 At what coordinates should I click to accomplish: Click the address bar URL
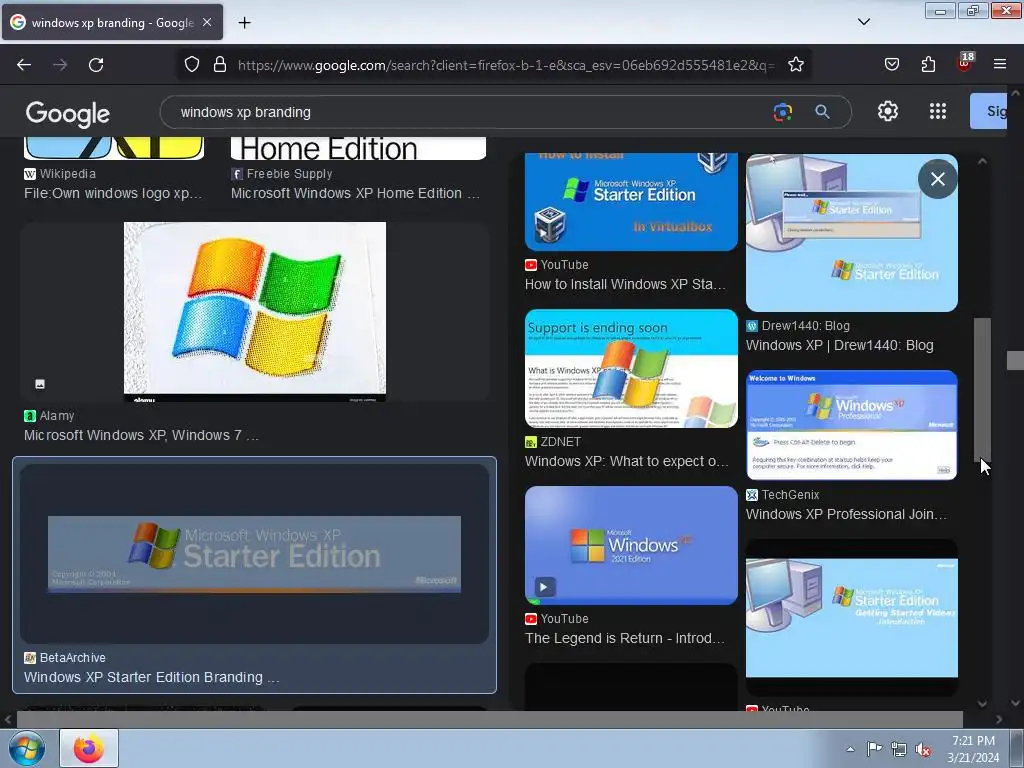click(x=506, y=65)
